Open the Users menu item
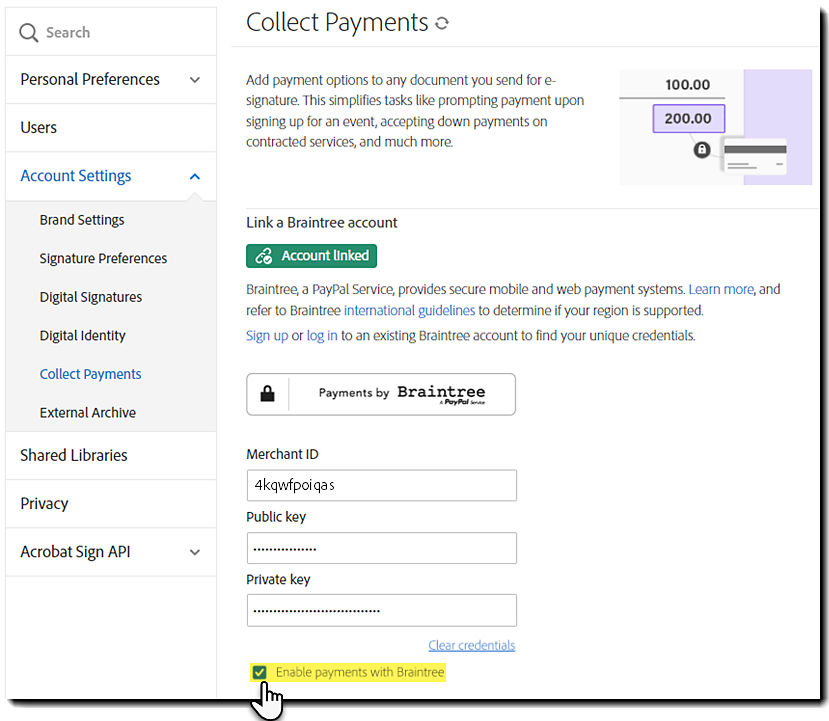 [39, 128]
